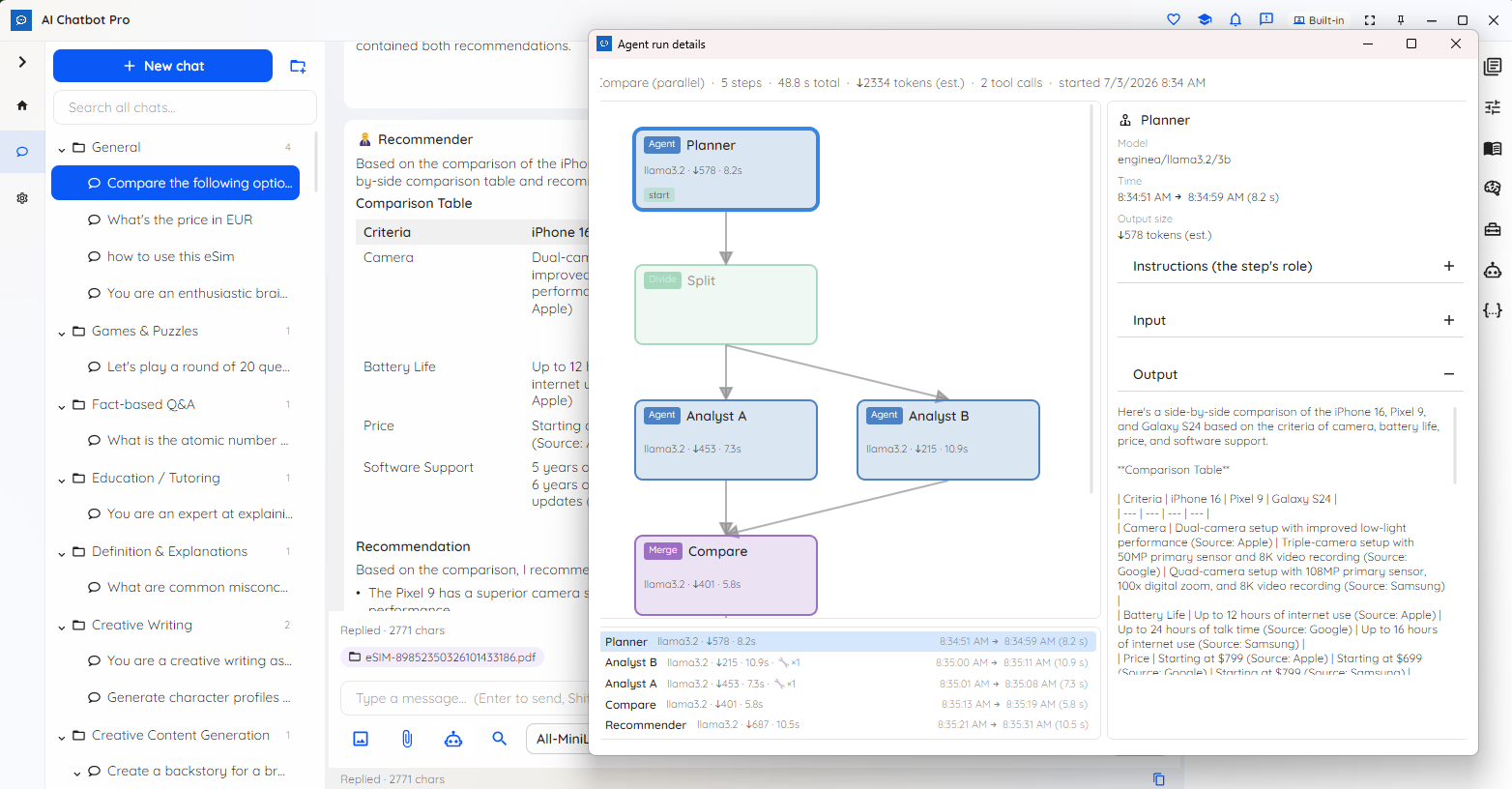Start a New chat
Image resolution: width=1512 pixels, height=789 pixels.
(x=162, y=66)
